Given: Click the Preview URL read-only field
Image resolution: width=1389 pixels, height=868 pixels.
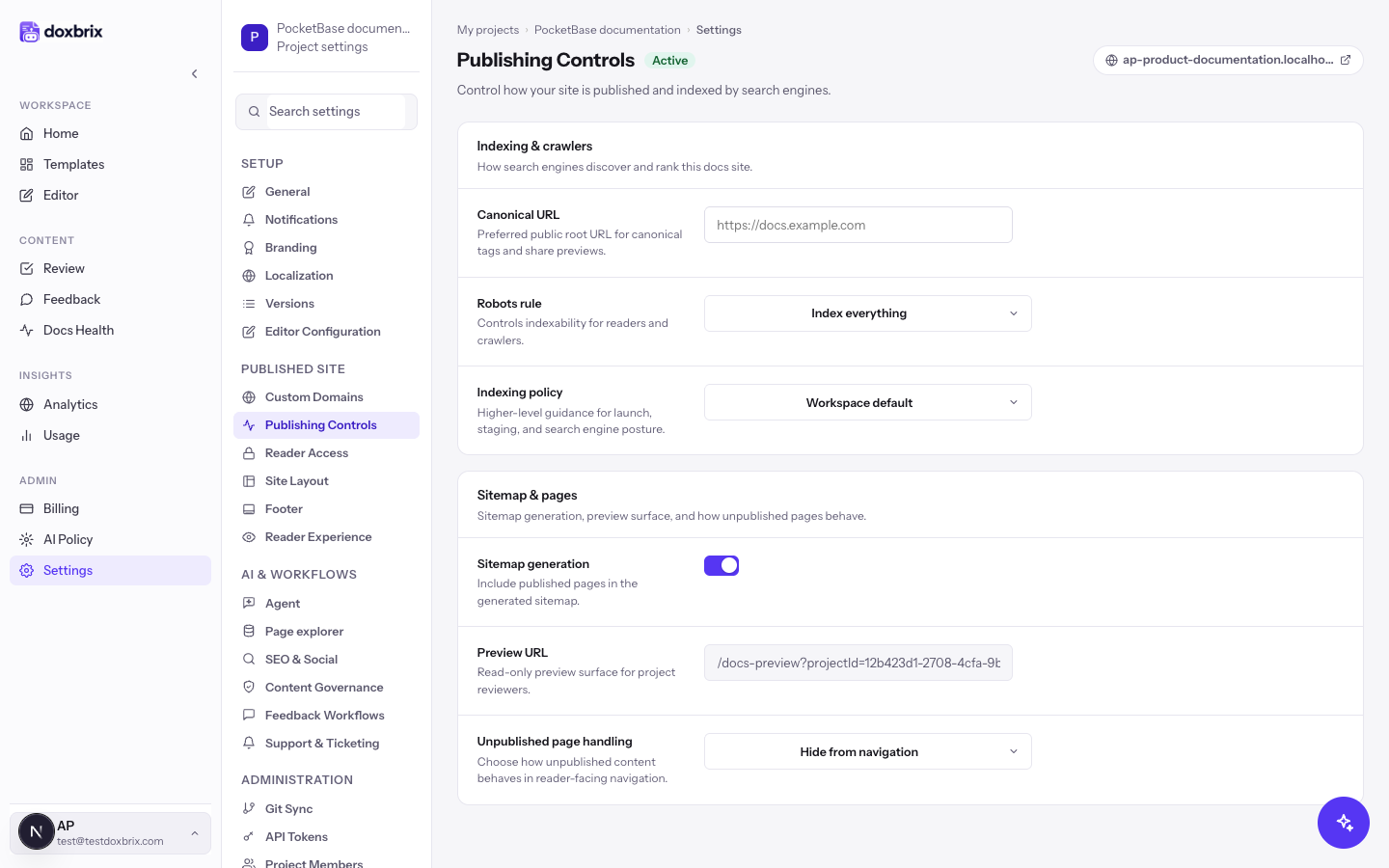Looking at the screenshot, I should point(858,663).
